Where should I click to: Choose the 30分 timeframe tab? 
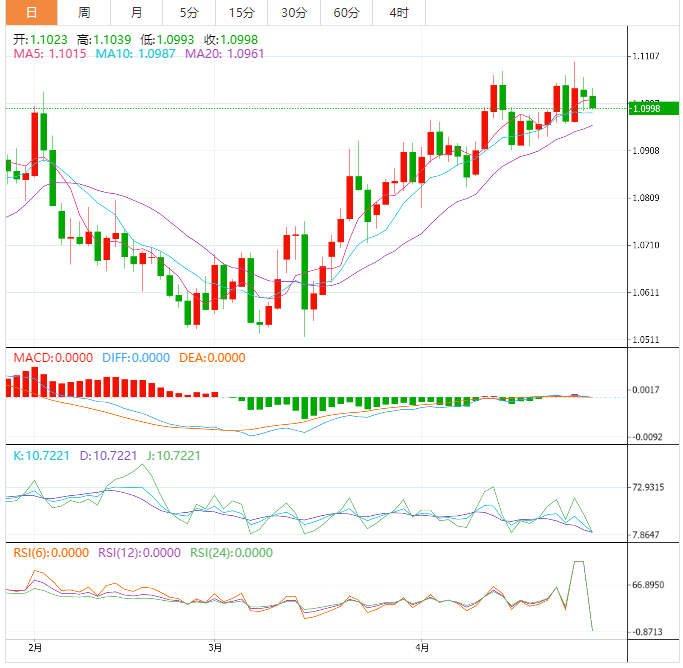pyautogui.click(x=294, y=12)
